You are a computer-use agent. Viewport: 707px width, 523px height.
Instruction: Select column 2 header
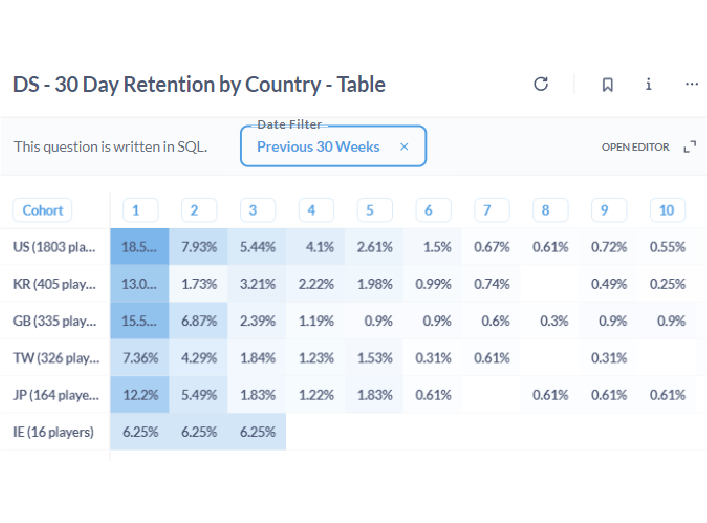(x=196, y=210)
